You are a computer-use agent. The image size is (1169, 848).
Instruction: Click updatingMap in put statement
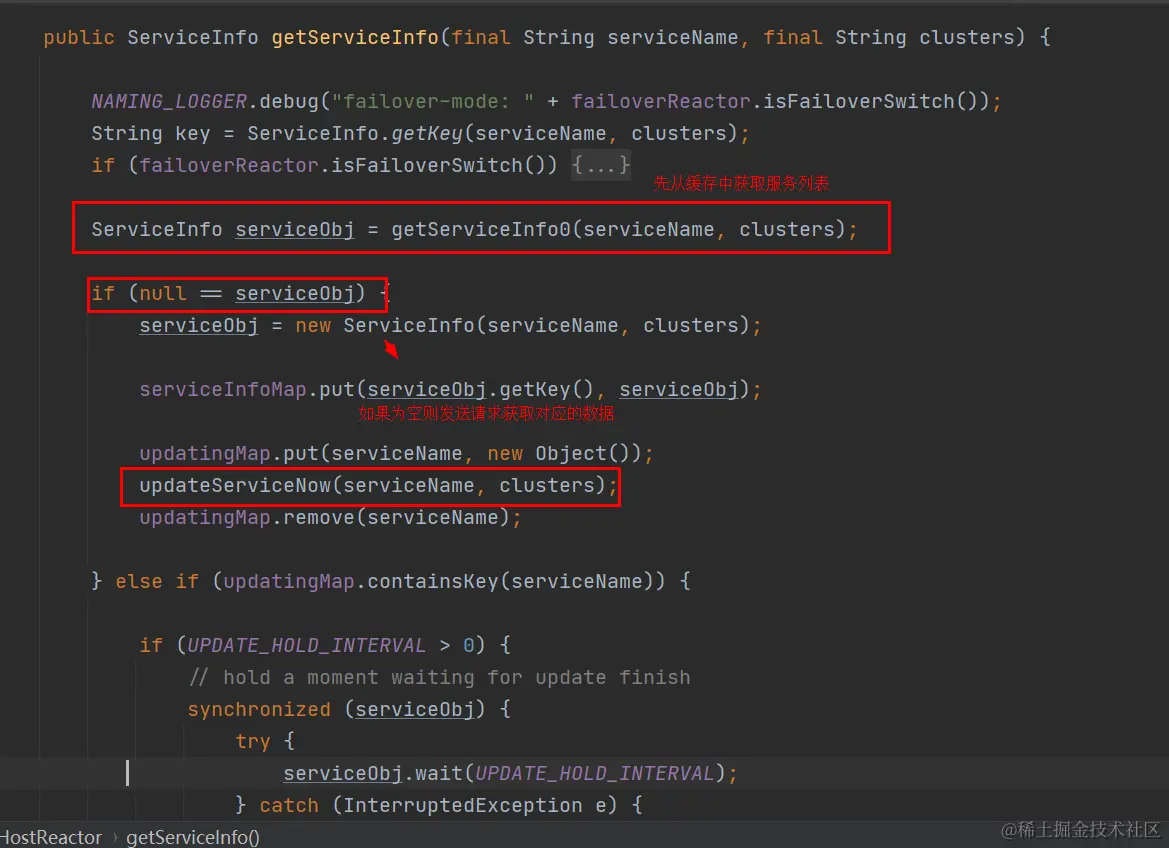[x=204, y=453]
